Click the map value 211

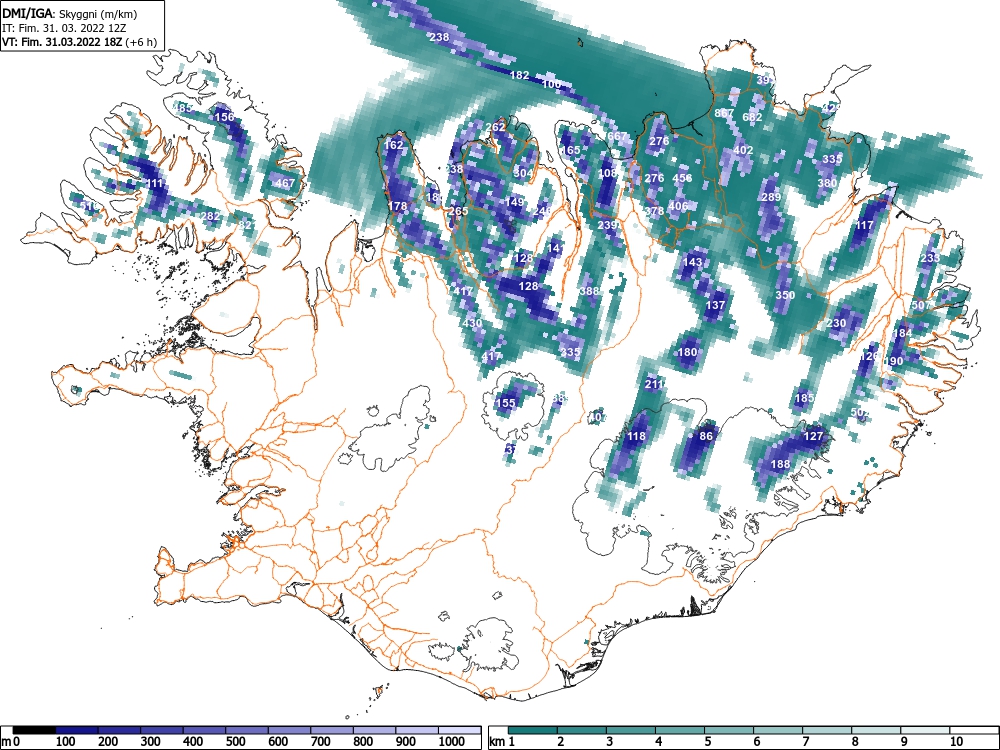[654, 384]
